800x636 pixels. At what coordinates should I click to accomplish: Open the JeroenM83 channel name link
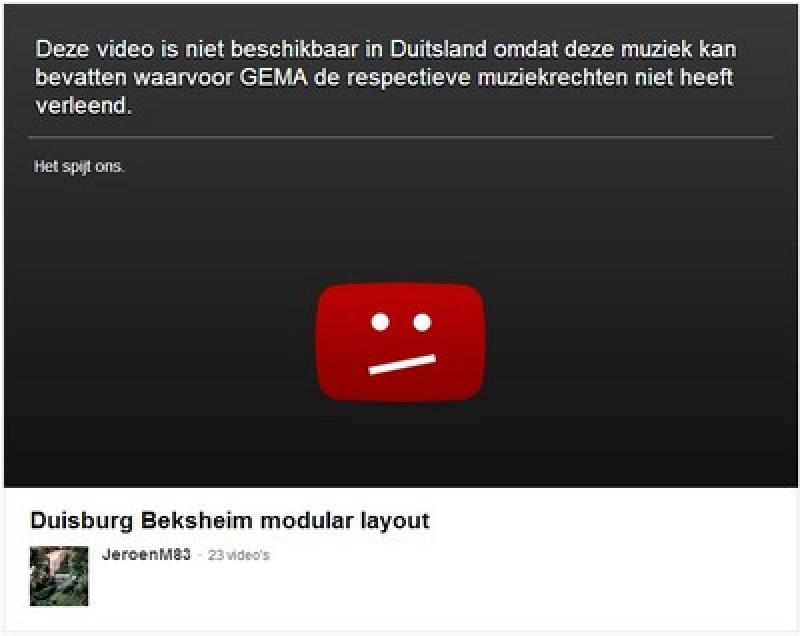(146, 554)
